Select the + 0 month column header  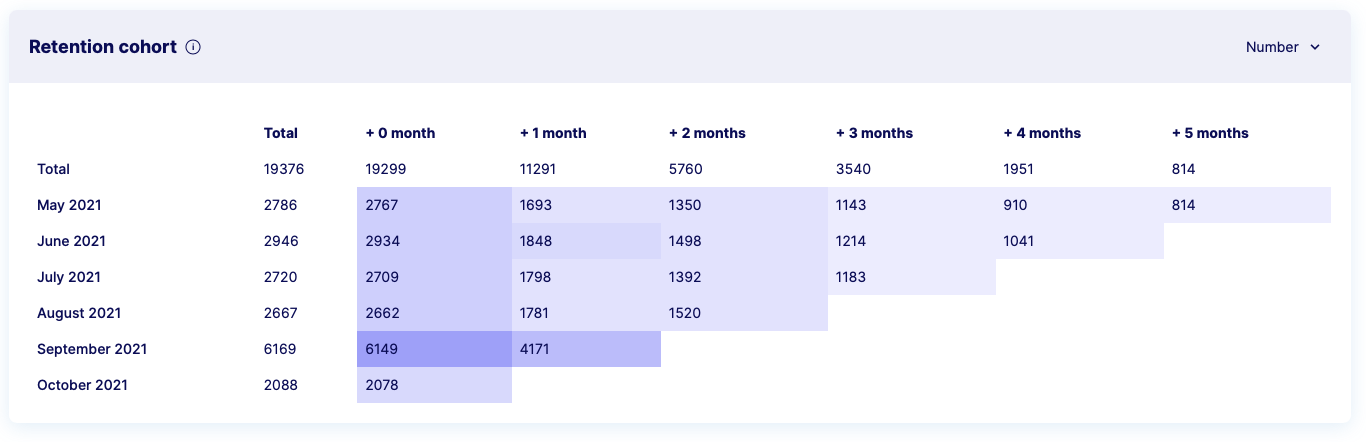click(400, 133)
